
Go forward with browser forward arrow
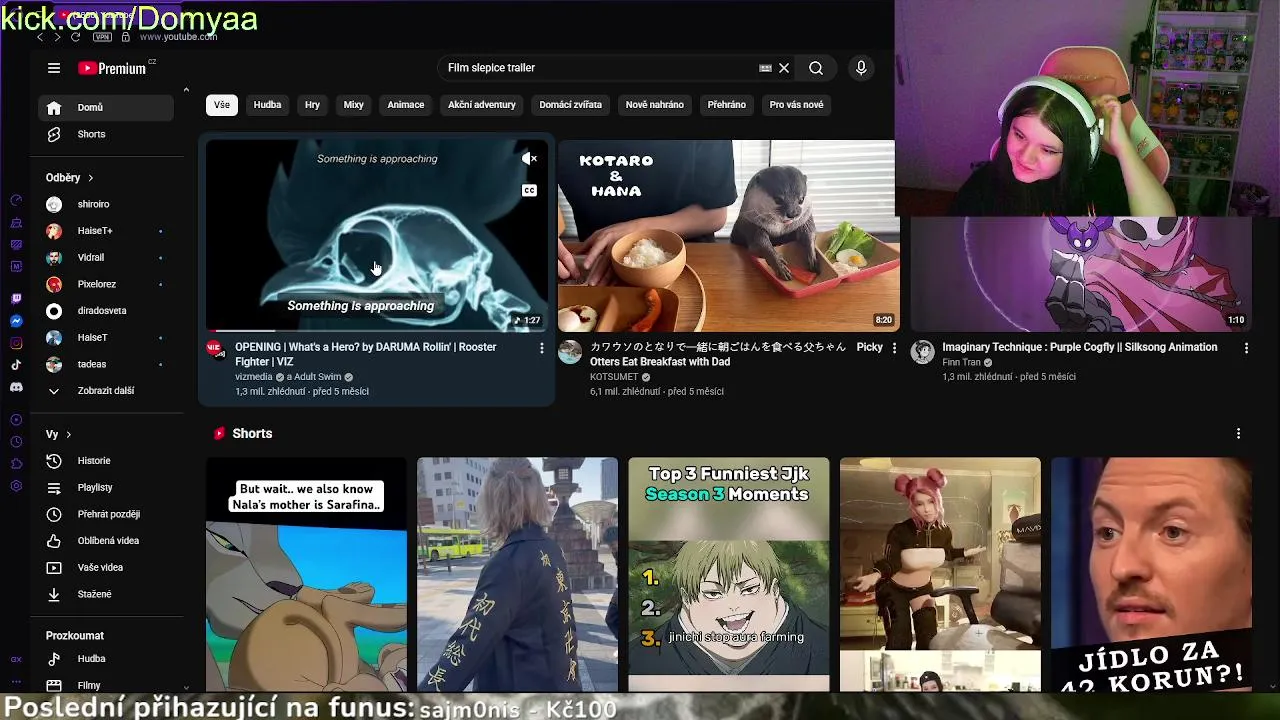point(57,37)
